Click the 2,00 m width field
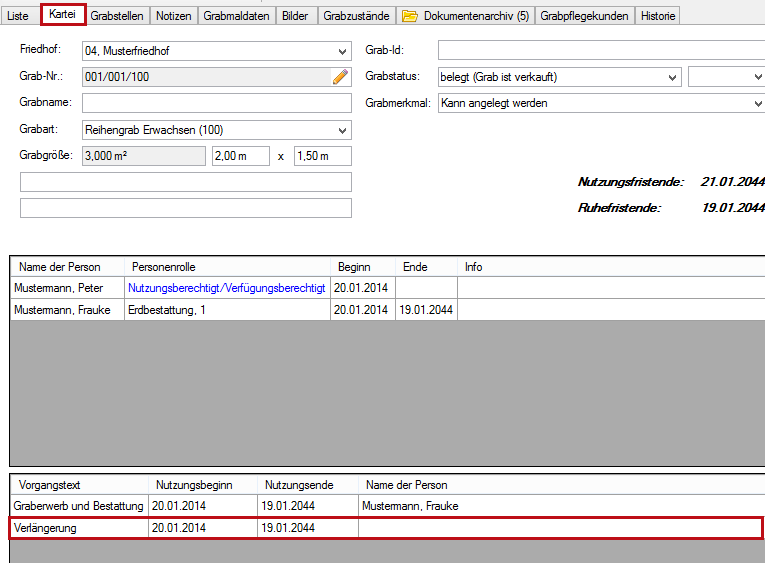This screenshot has height=563, width=765. click(240, 156)
